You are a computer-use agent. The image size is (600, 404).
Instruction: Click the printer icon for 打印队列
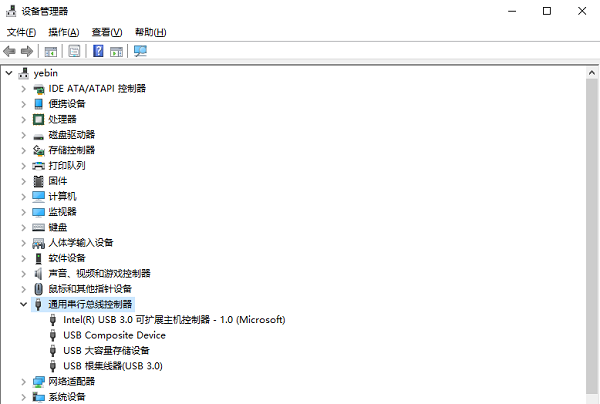(x=39, y=166)
